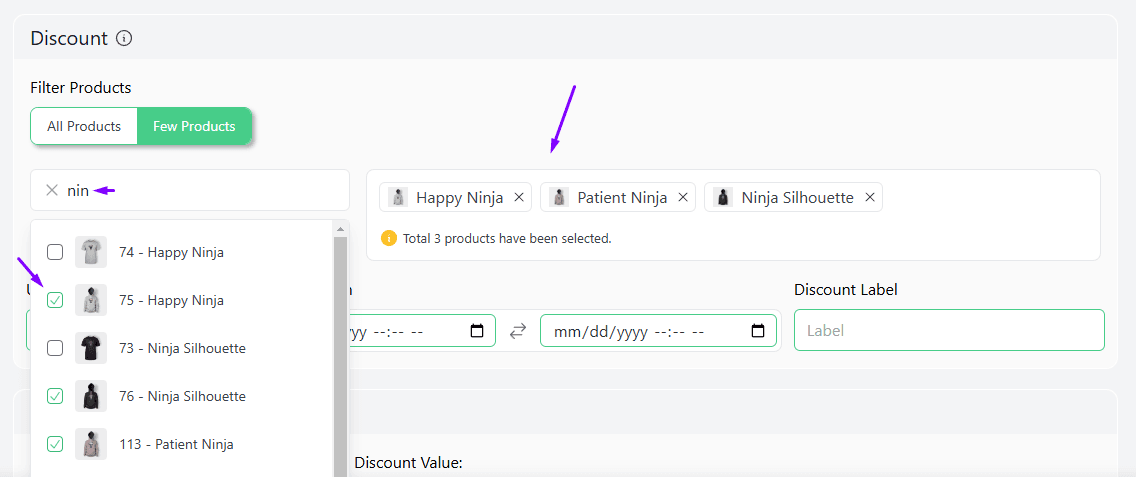Viewport: 1136px width, 477px height.
Task: Select the Few Products filter option
Action: [194, 126]
